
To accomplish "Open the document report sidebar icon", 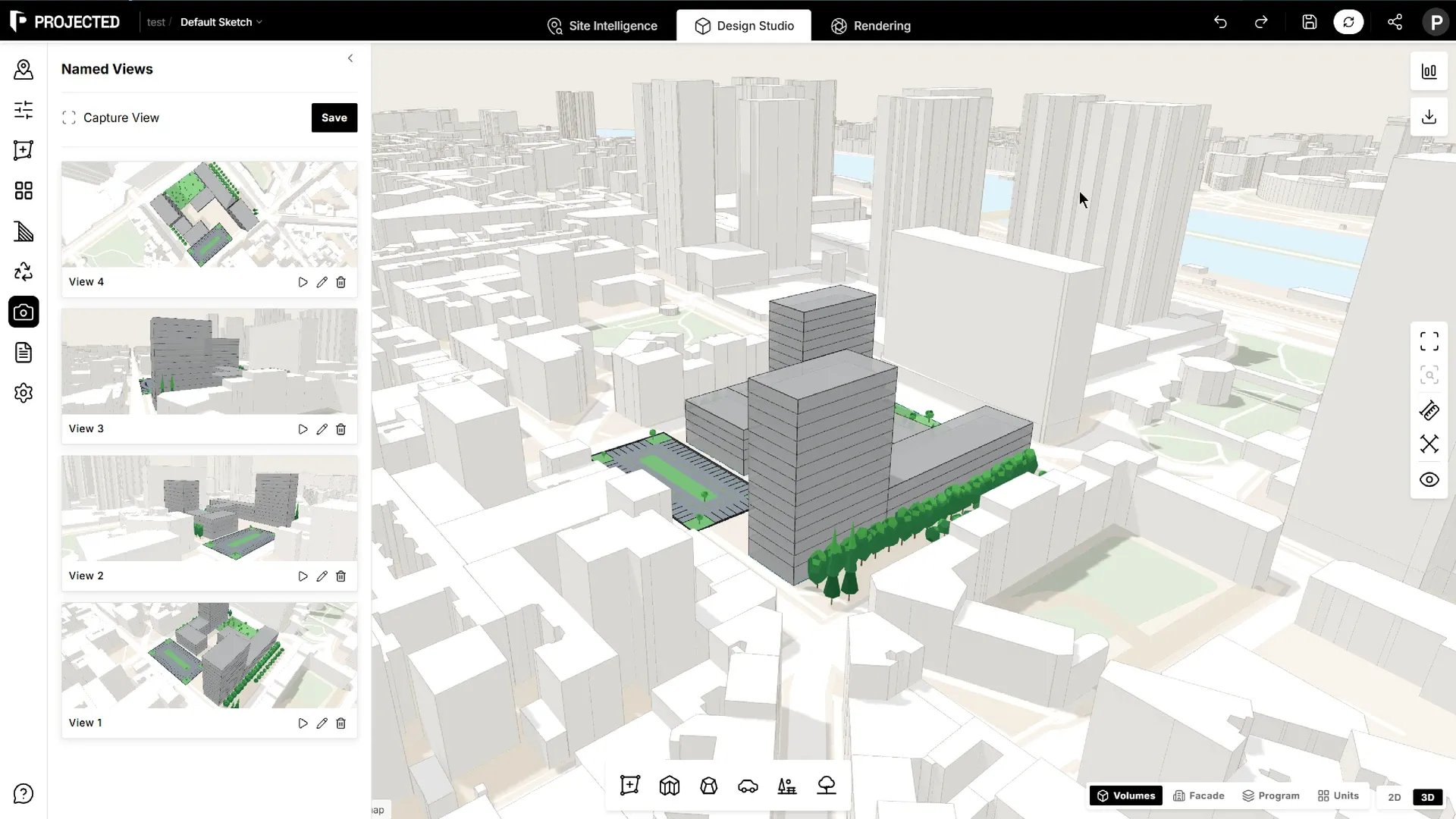I will click(24, 353).
